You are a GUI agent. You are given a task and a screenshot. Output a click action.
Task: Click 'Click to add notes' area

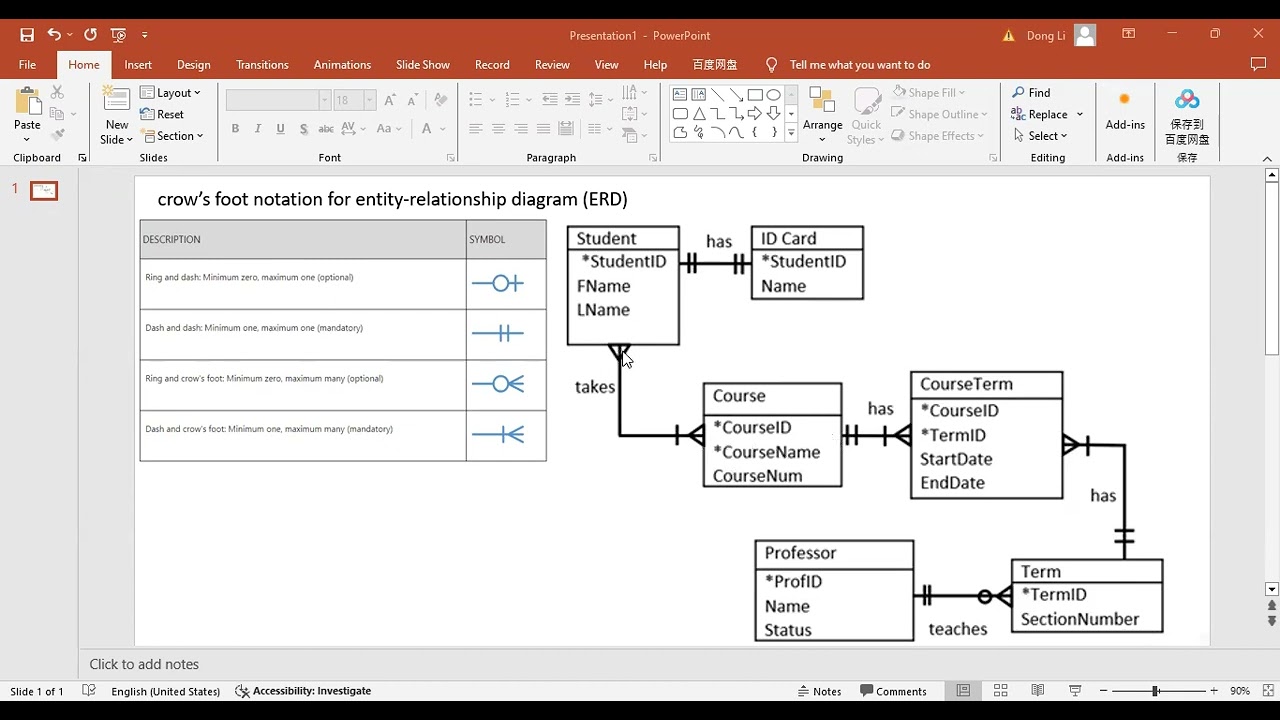click(x=144, y=664)
